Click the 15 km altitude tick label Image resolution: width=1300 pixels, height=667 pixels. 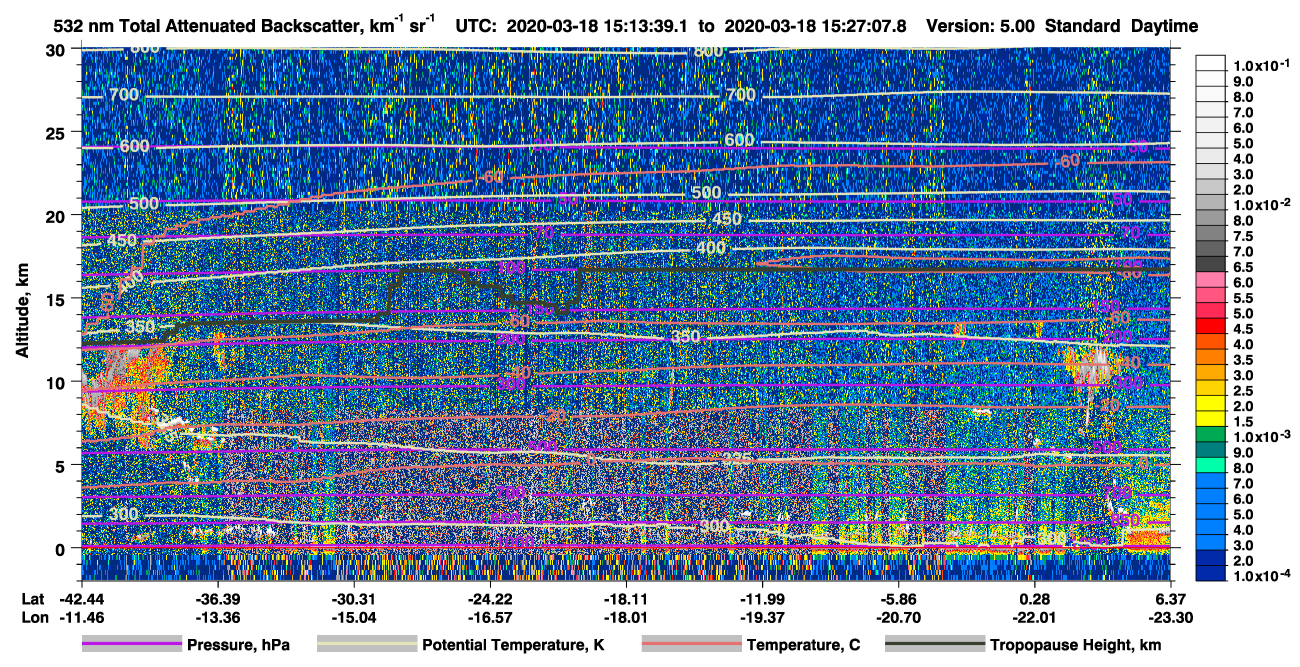point(58,299)
